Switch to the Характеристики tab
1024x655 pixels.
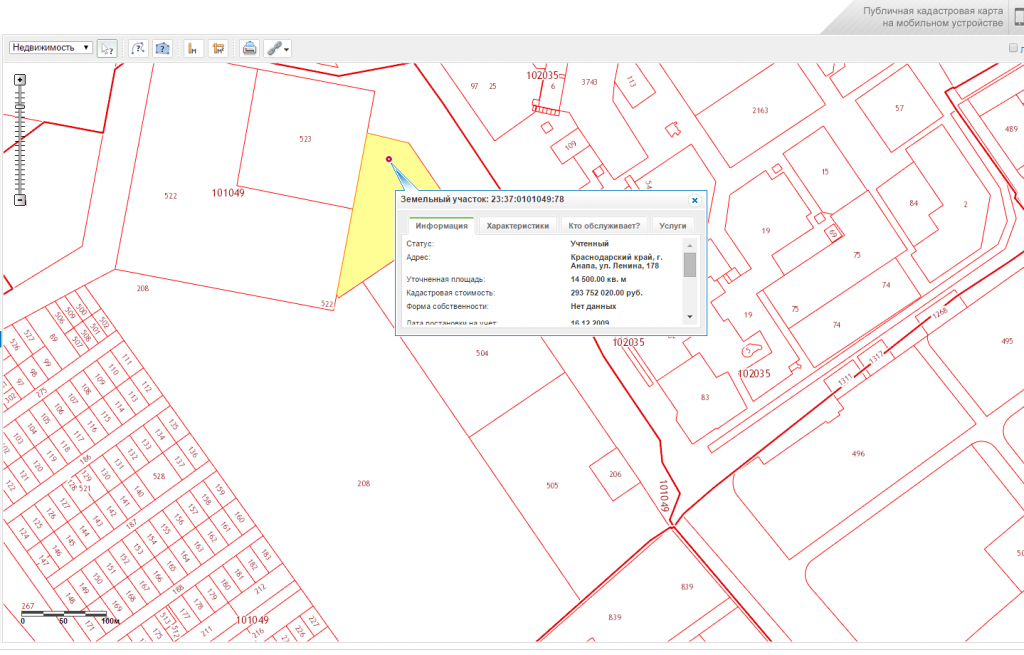coord(517,226)
